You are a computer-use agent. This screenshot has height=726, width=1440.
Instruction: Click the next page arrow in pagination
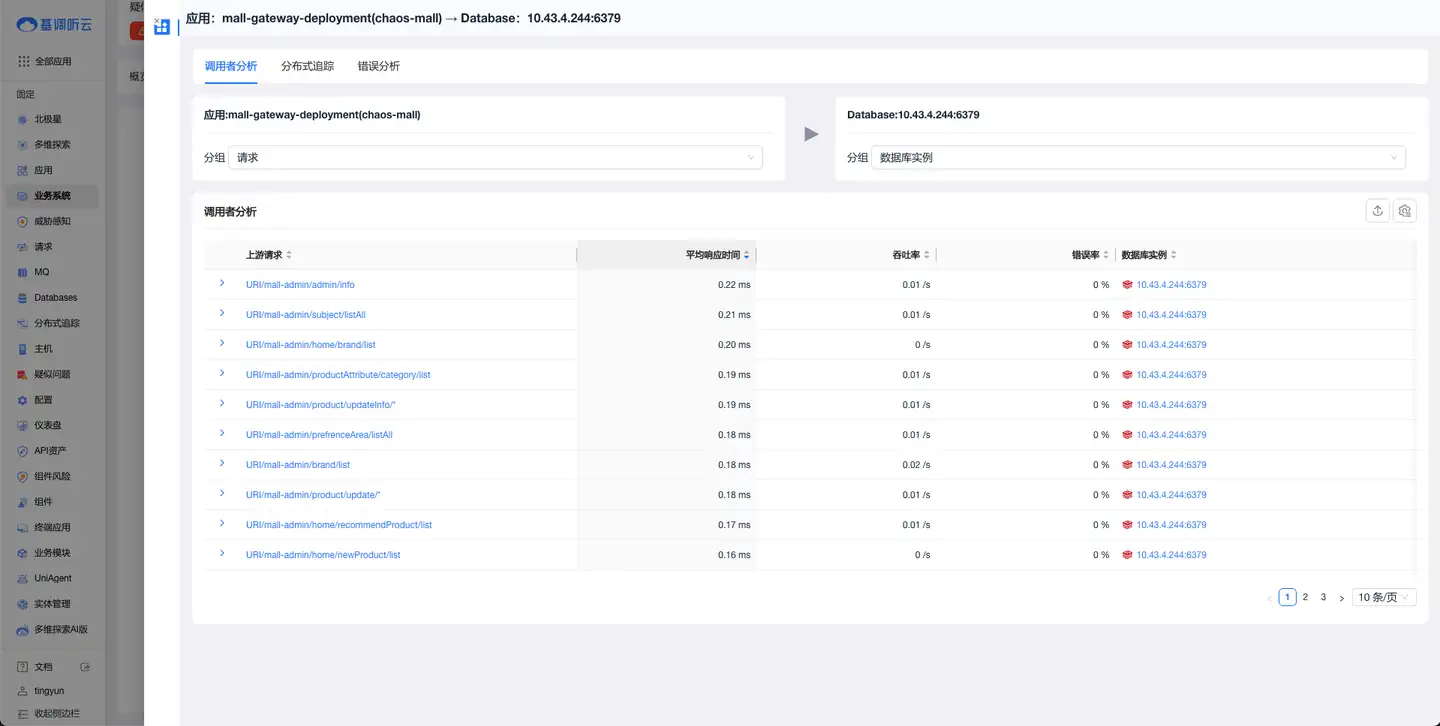tap(1342, 598)
